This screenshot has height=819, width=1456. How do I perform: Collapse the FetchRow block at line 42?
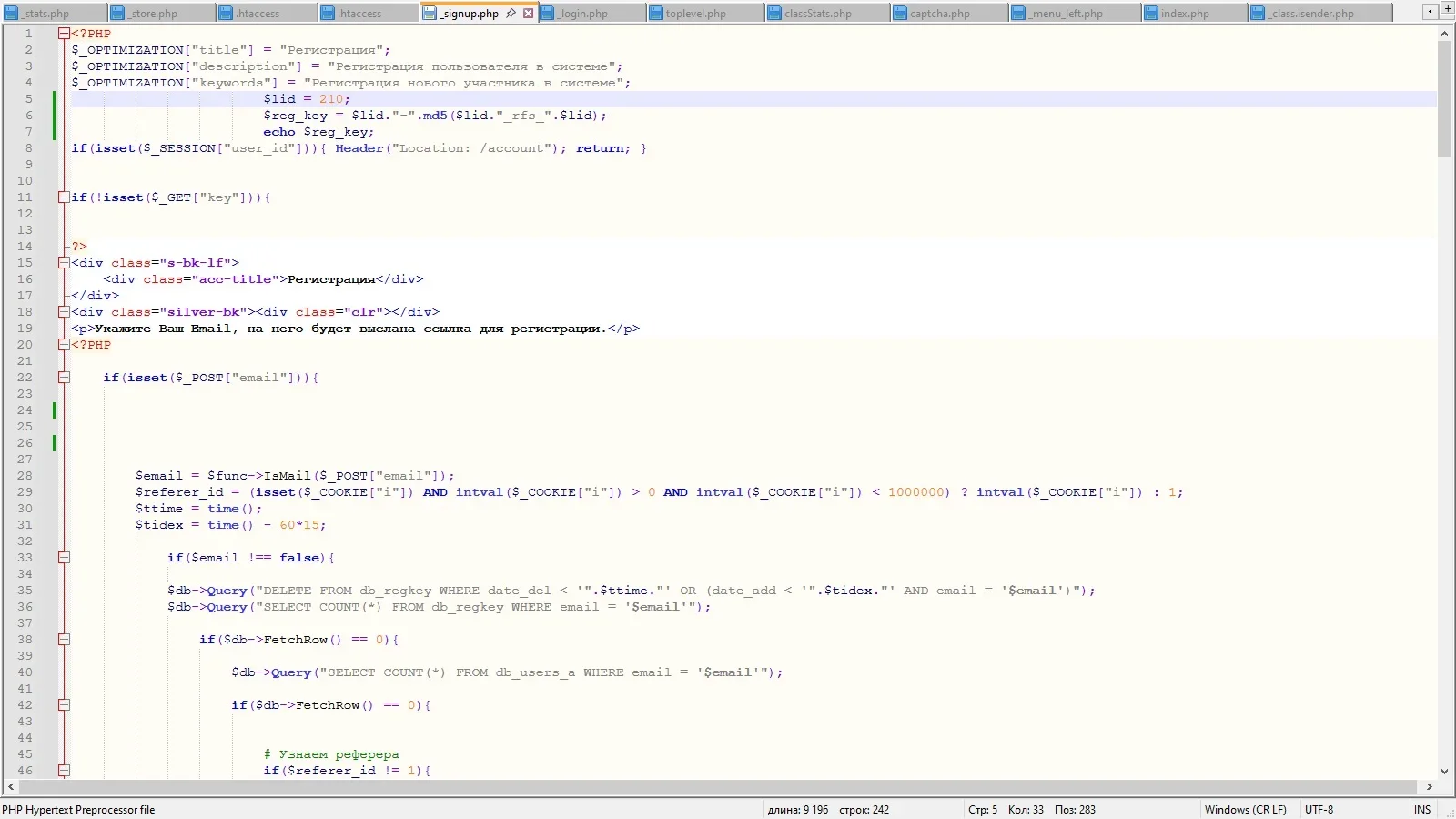(64, 705)
